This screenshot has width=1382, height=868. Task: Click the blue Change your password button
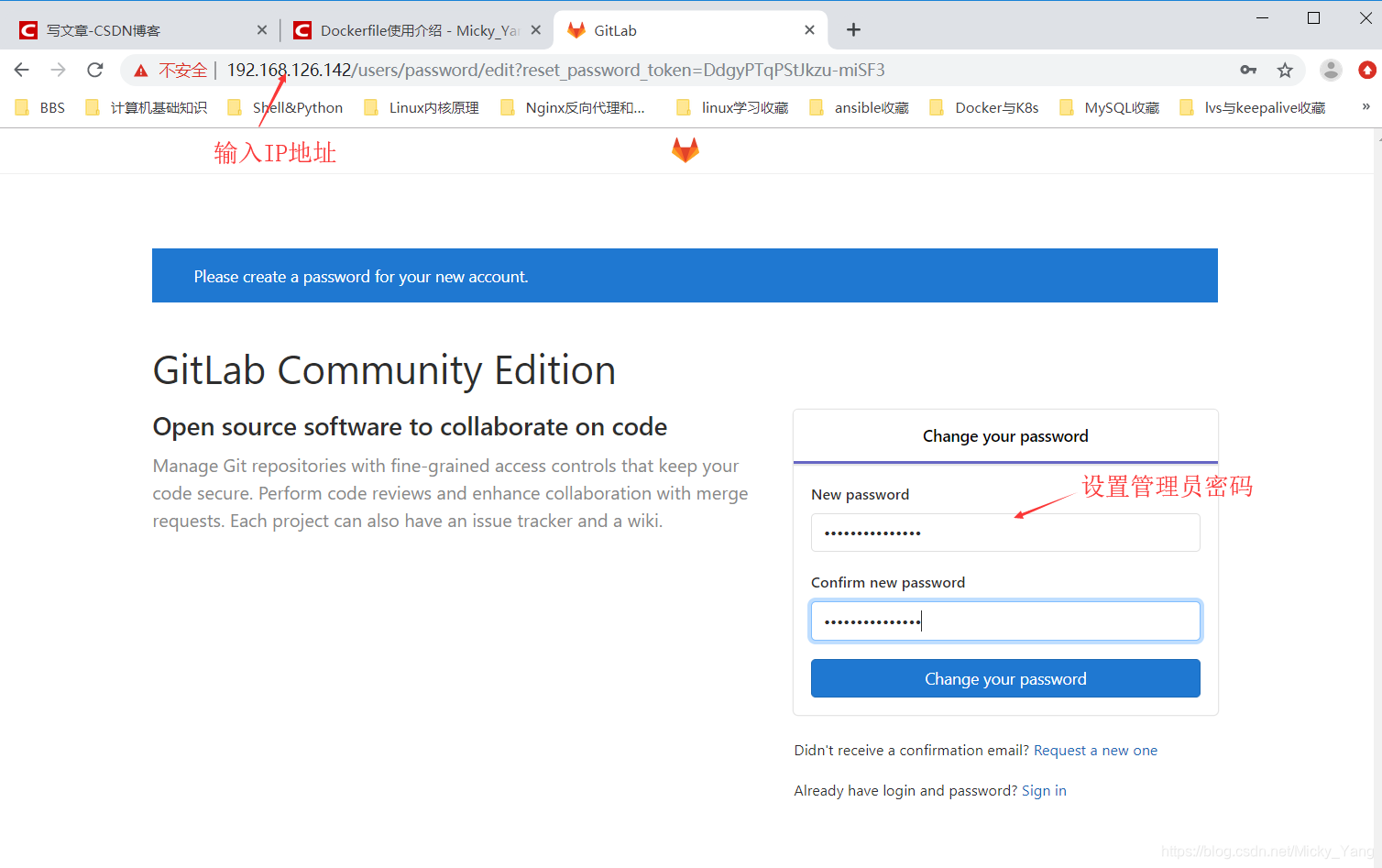[x=1005, y=678]
